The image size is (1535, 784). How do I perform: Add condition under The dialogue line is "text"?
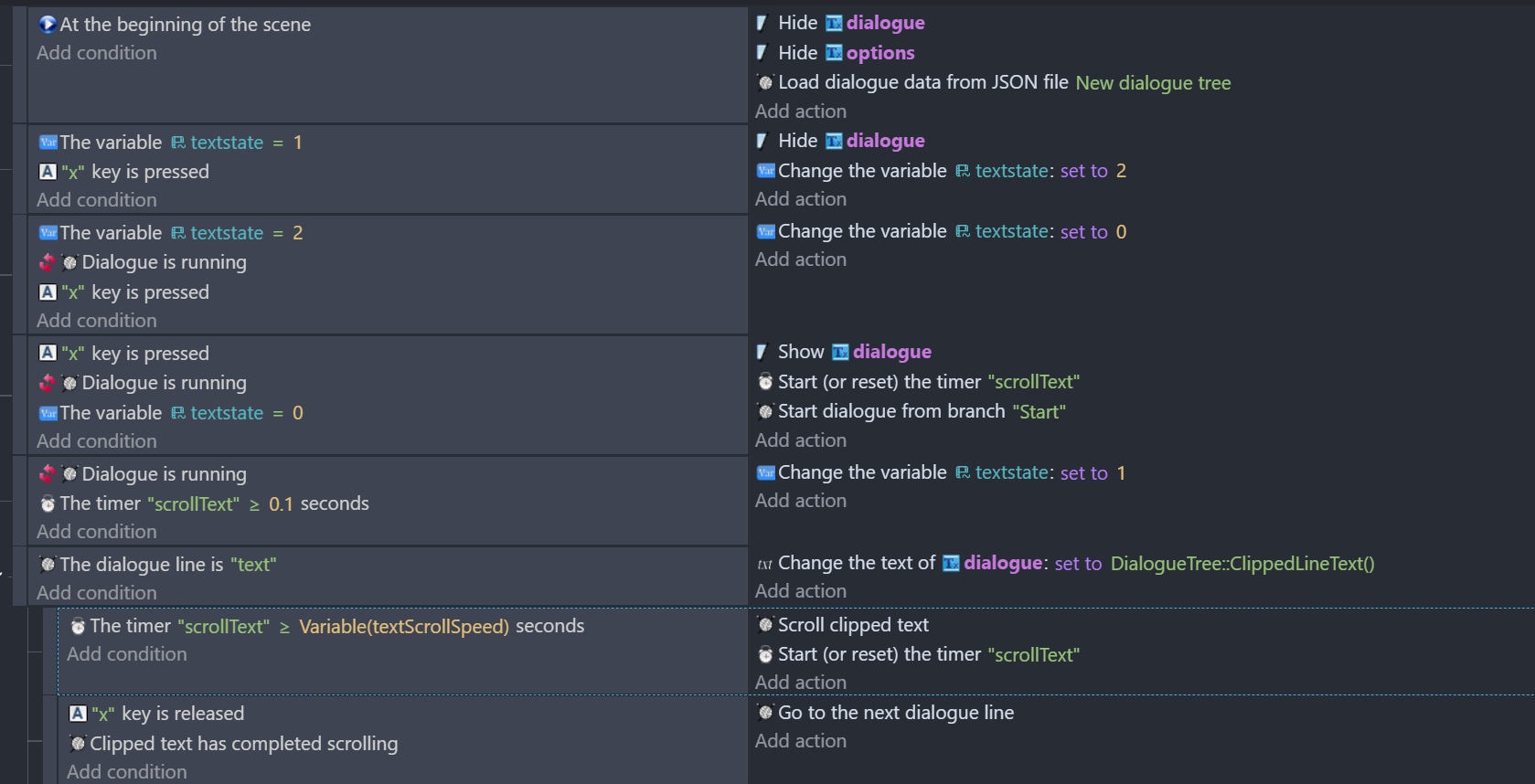(x=97, y=593)
